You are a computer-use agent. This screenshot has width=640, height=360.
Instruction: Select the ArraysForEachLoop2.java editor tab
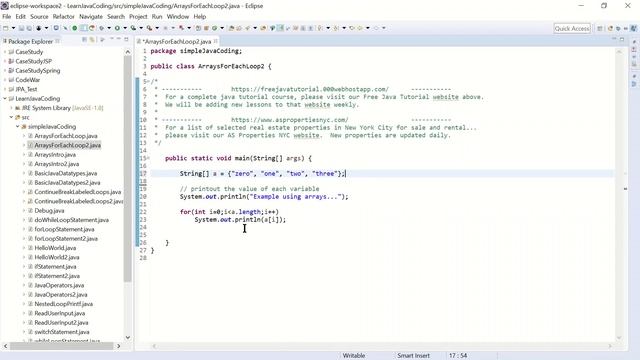[177, 41]
